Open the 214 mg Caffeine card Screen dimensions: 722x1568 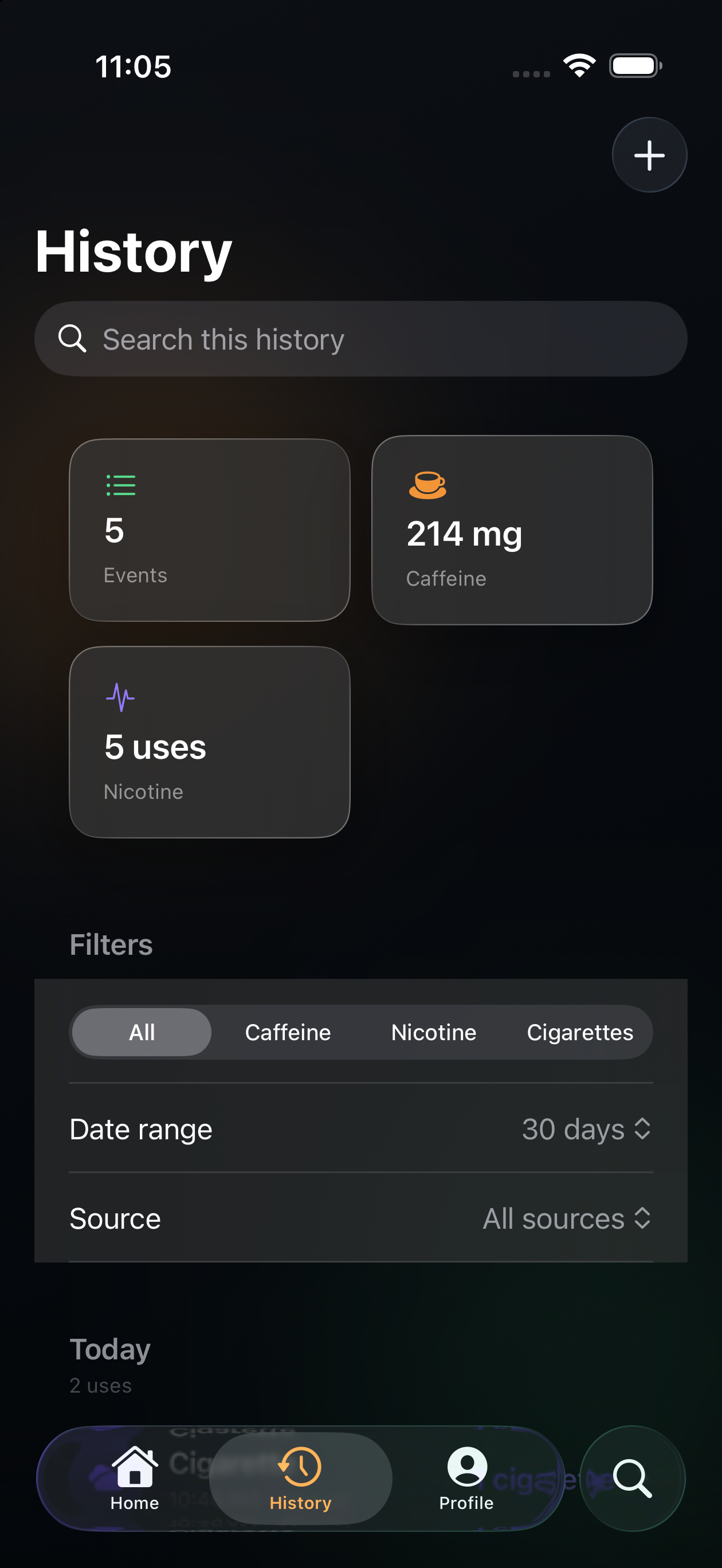tap(512, 530)
